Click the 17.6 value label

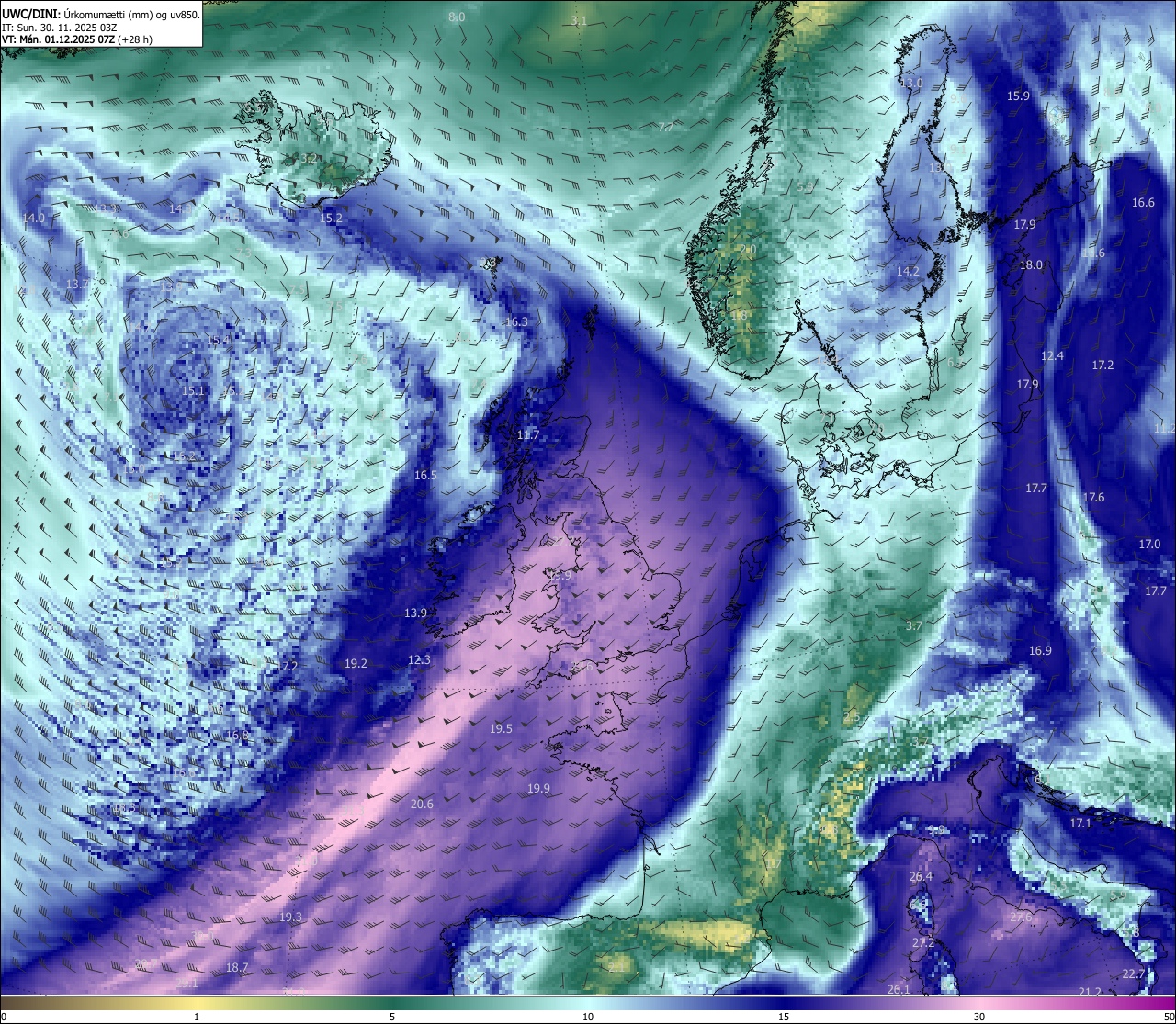tap(1093, 497)
